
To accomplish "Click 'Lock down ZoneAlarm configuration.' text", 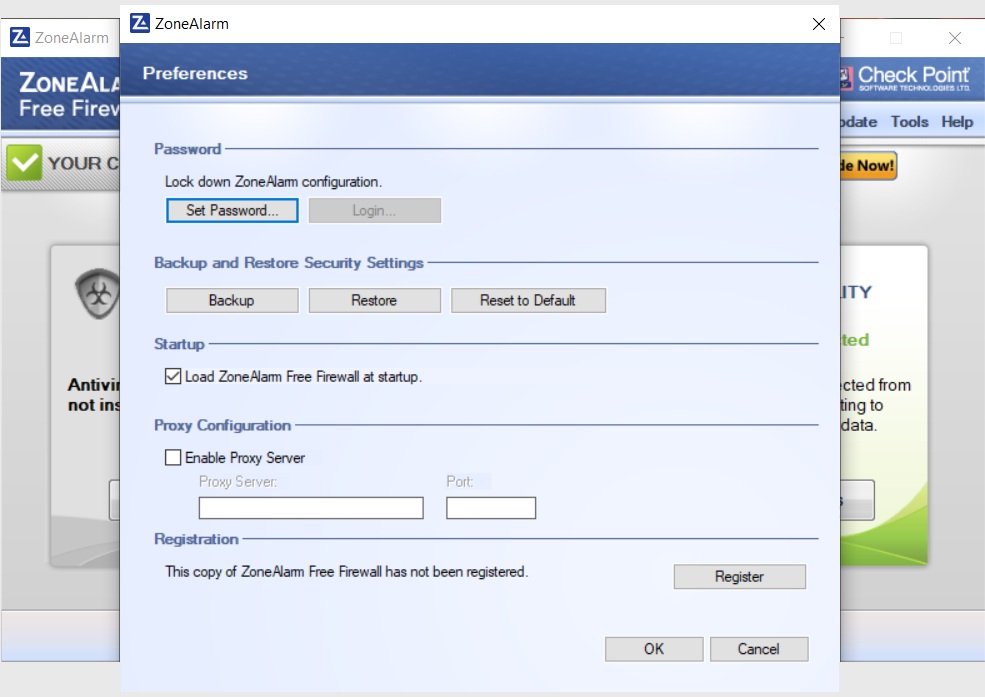I will [273, 181].
